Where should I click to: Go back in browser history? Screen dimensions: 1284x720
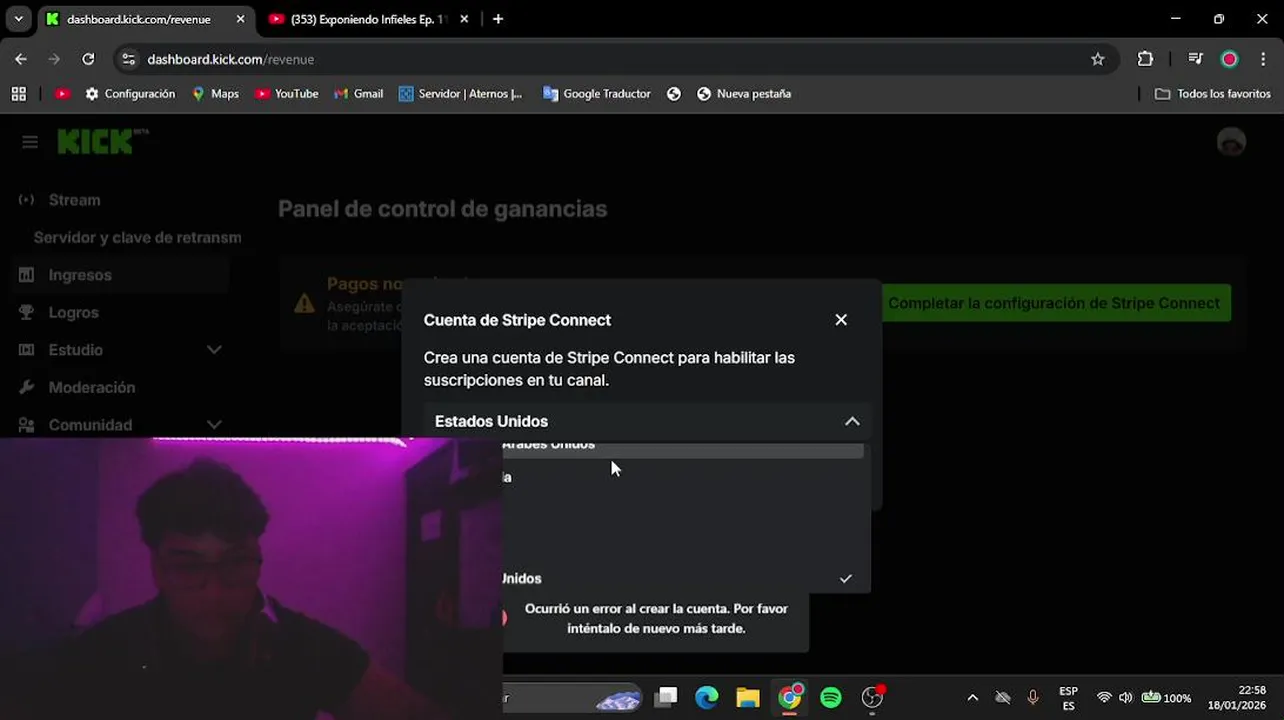[x=21, y=59]
